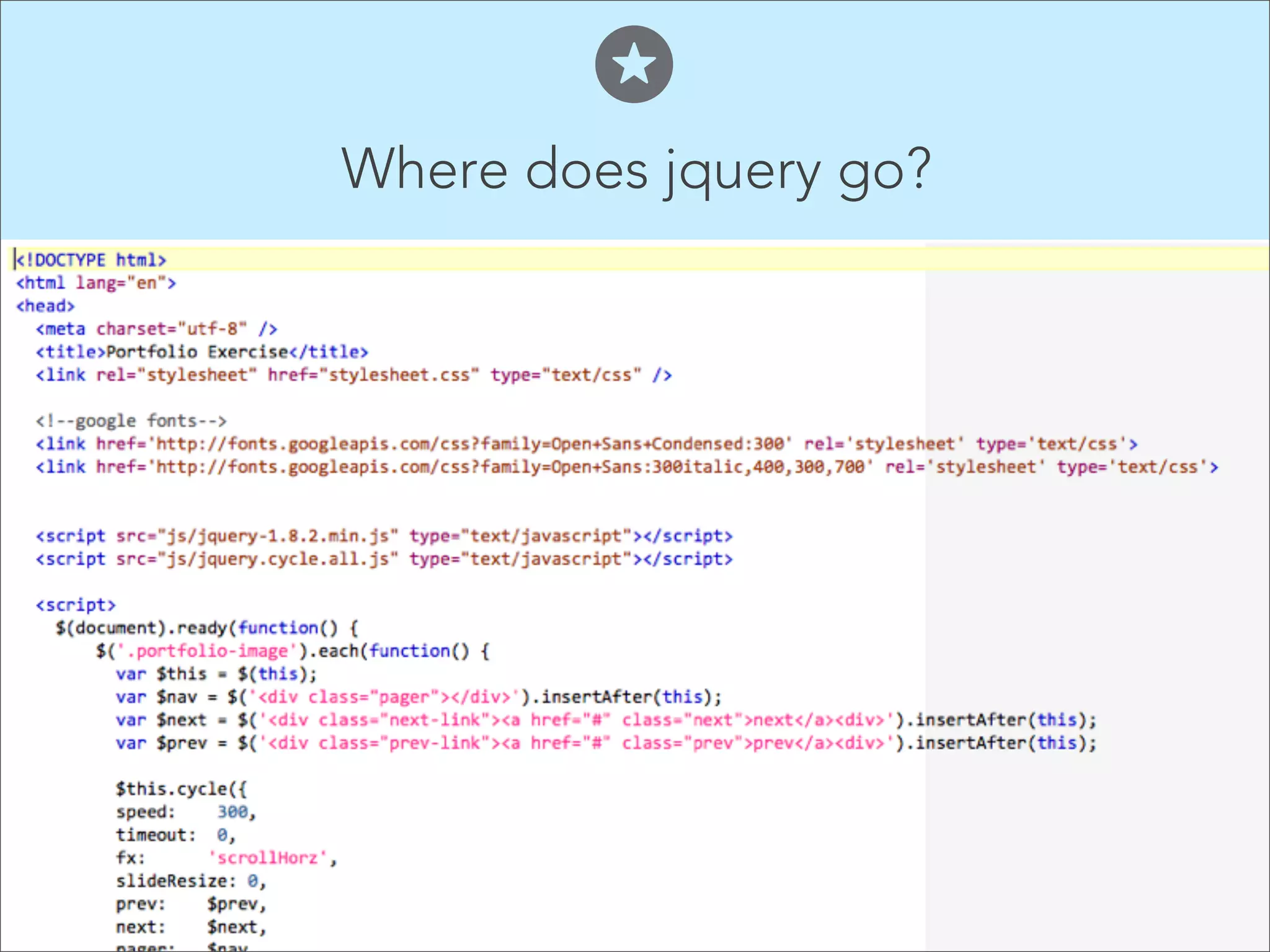This screenshot has height=952, width=1270.
Task: Click the '<!--google fonts-->' comment
Action: point(131,421)
